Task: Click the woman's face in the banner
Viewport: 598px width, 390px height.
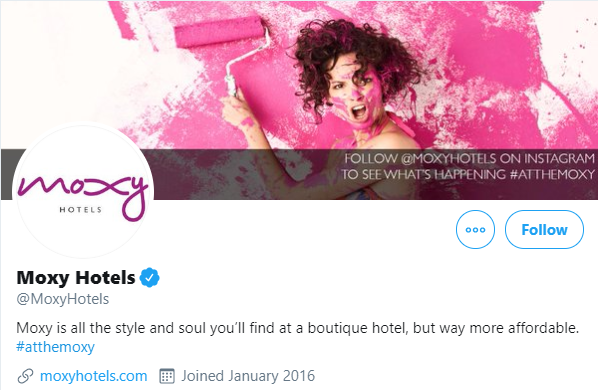Action: pos(353,95)
